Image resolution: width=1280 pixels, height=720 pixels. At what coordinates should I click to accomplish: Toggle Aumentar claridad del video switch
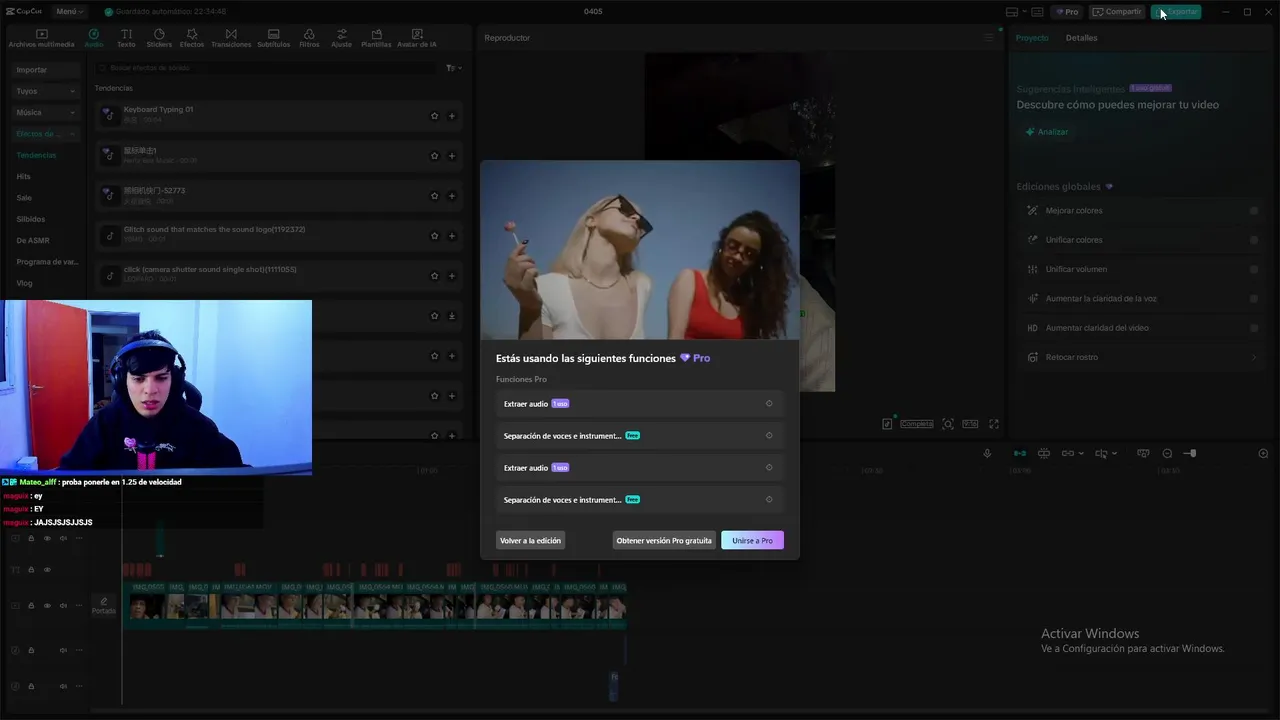coord(1254,328)
